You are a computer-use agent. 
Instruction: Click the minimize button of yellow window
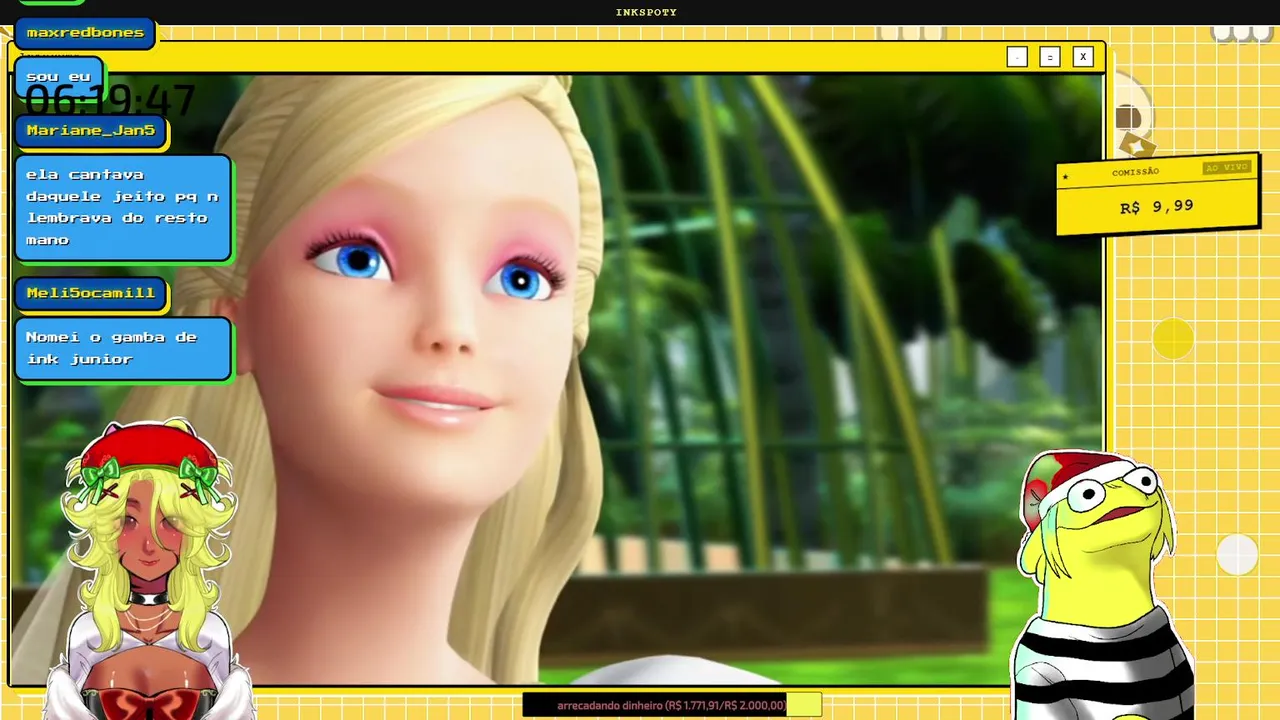point(1017,57)
